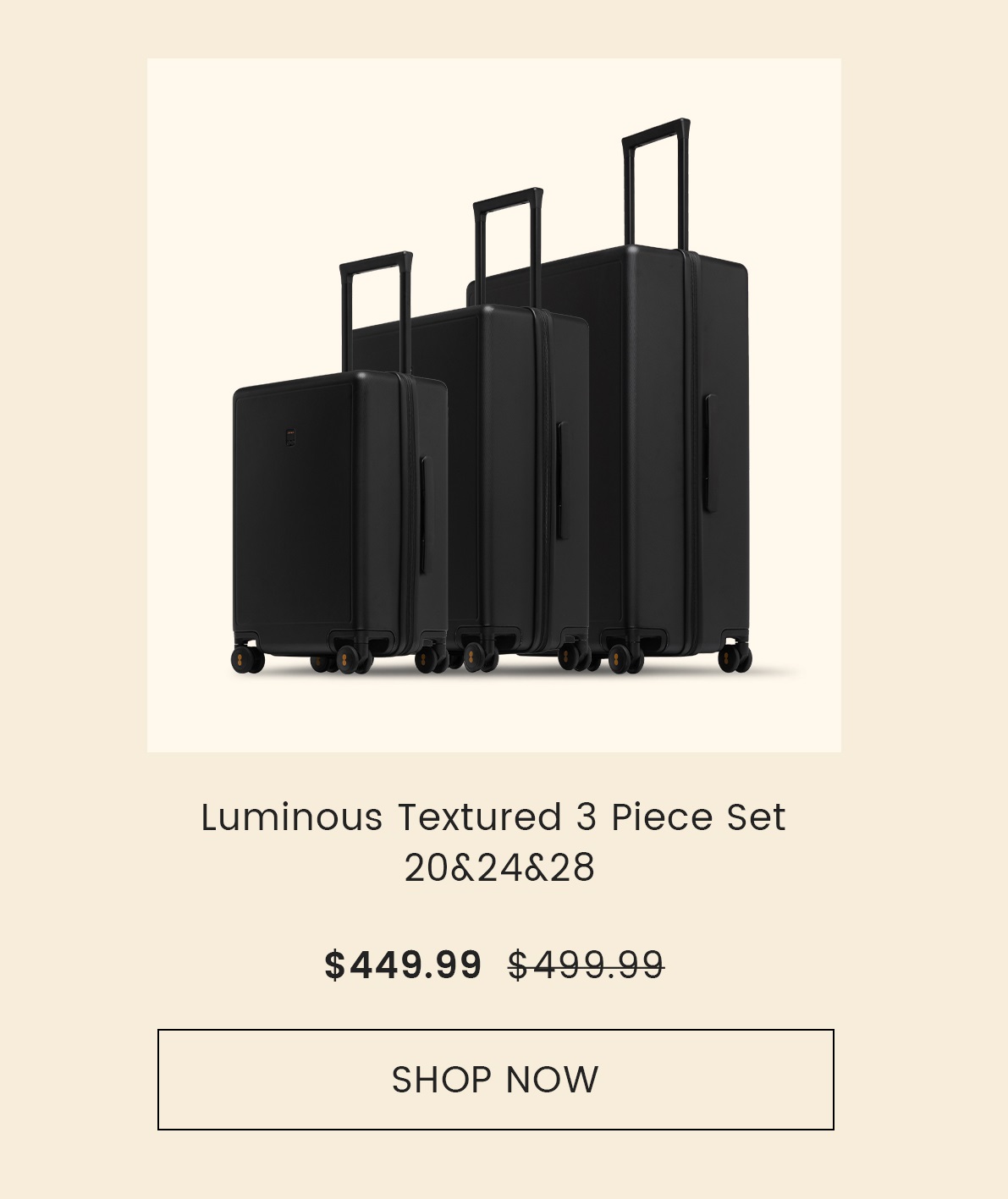This screenshot has width=1008, height=1199.
Task: Click the SHOP NOW button
Action: 495,1079
